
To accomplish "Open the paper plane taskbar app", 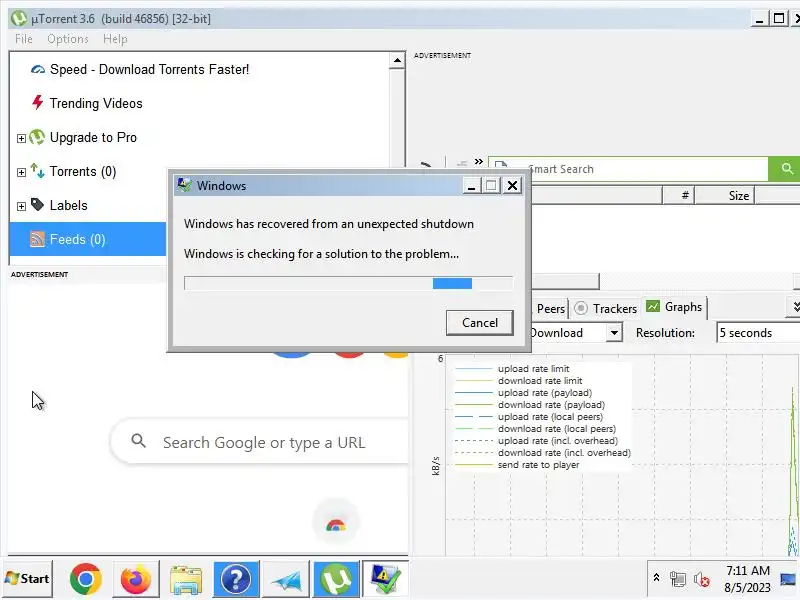I will [286, 579].
